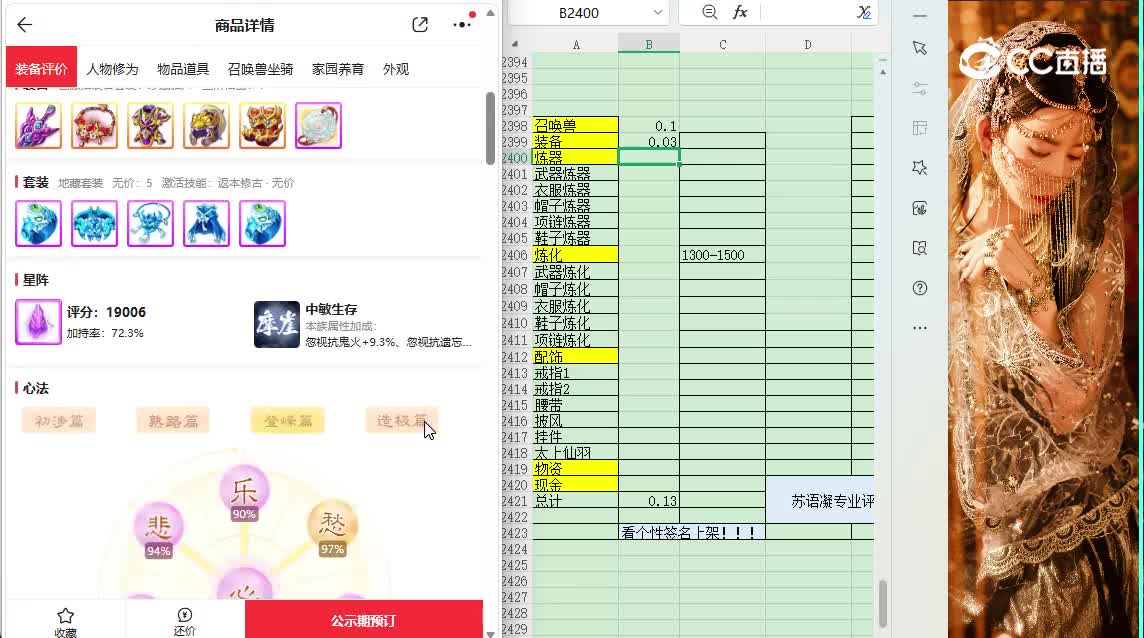
Task: Select column A header
Action: (x=576, y=45)
